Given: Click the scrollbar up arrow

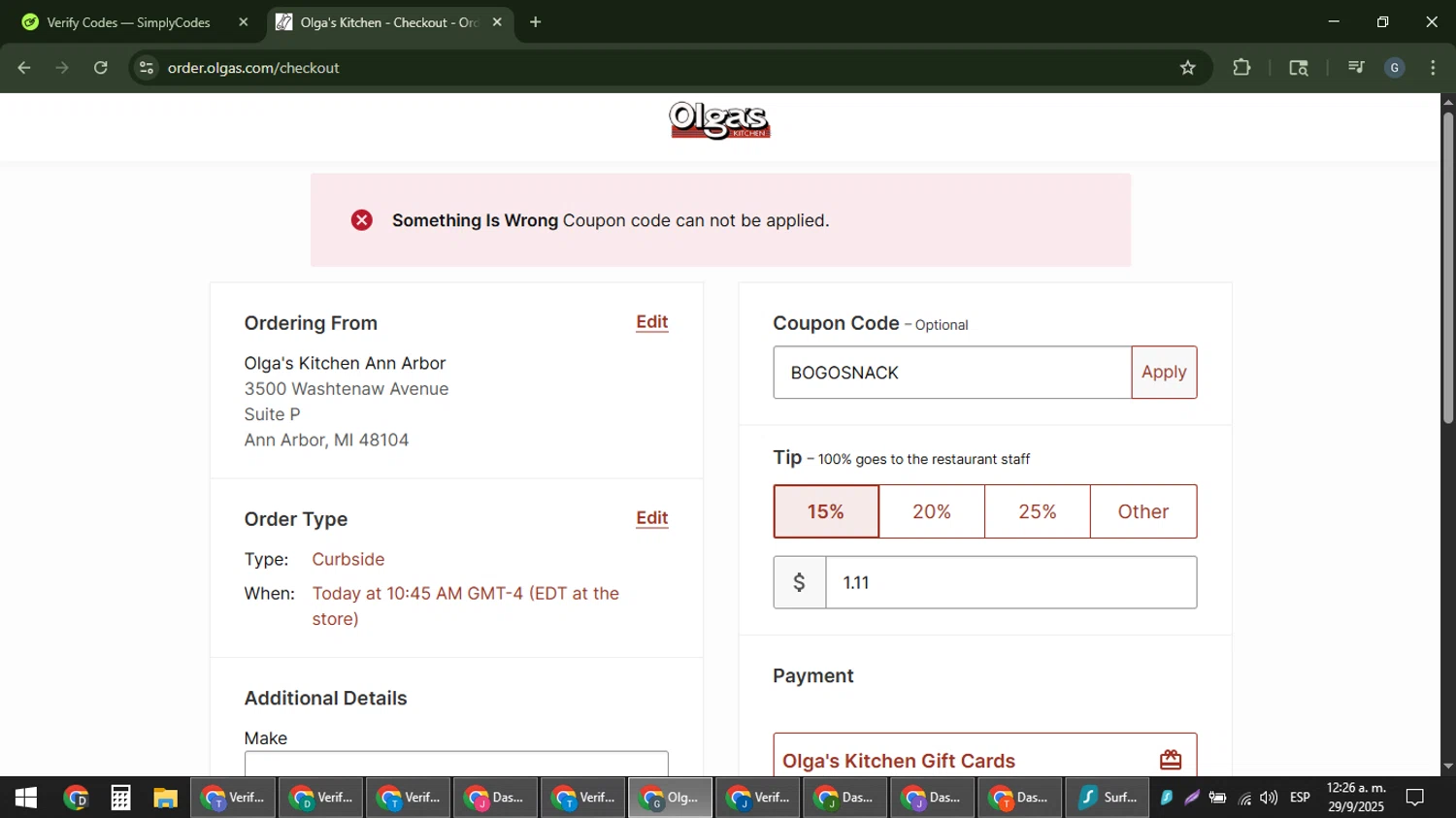Looking at the screenshot, I should [1448, 101].
